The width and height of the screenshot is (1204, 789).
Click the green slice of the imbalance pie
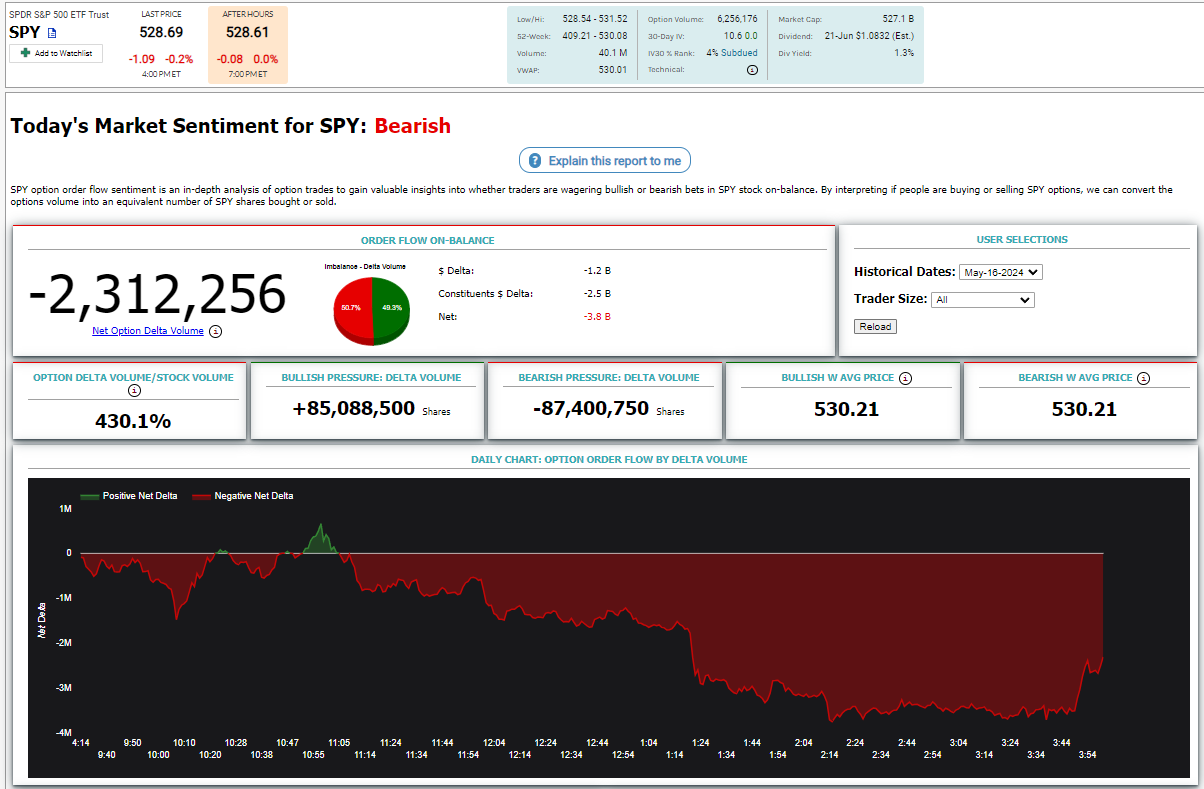coord(389,309)
